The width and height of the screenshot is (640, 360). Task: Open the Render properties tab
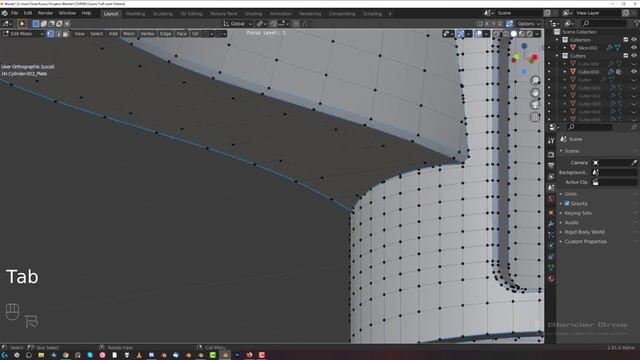pos(551,155)
